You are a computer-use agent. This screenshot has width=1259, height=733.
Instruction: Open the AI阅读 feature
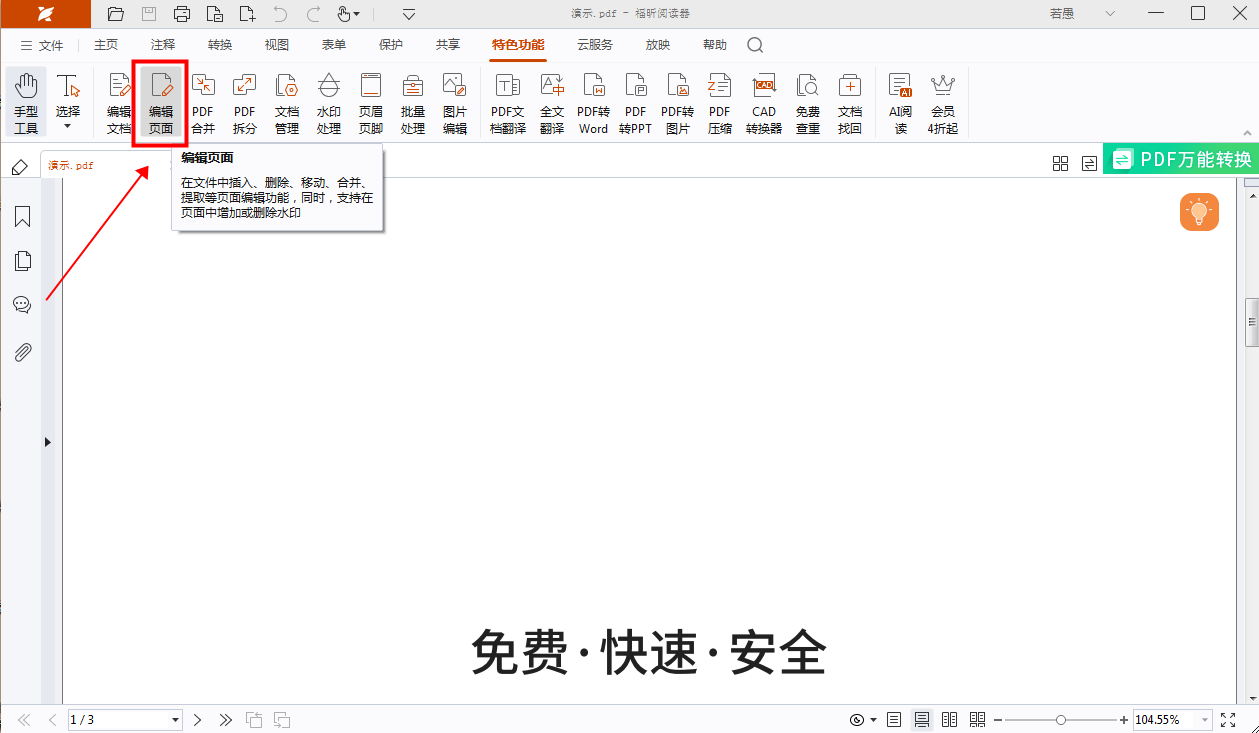(899, 100)
